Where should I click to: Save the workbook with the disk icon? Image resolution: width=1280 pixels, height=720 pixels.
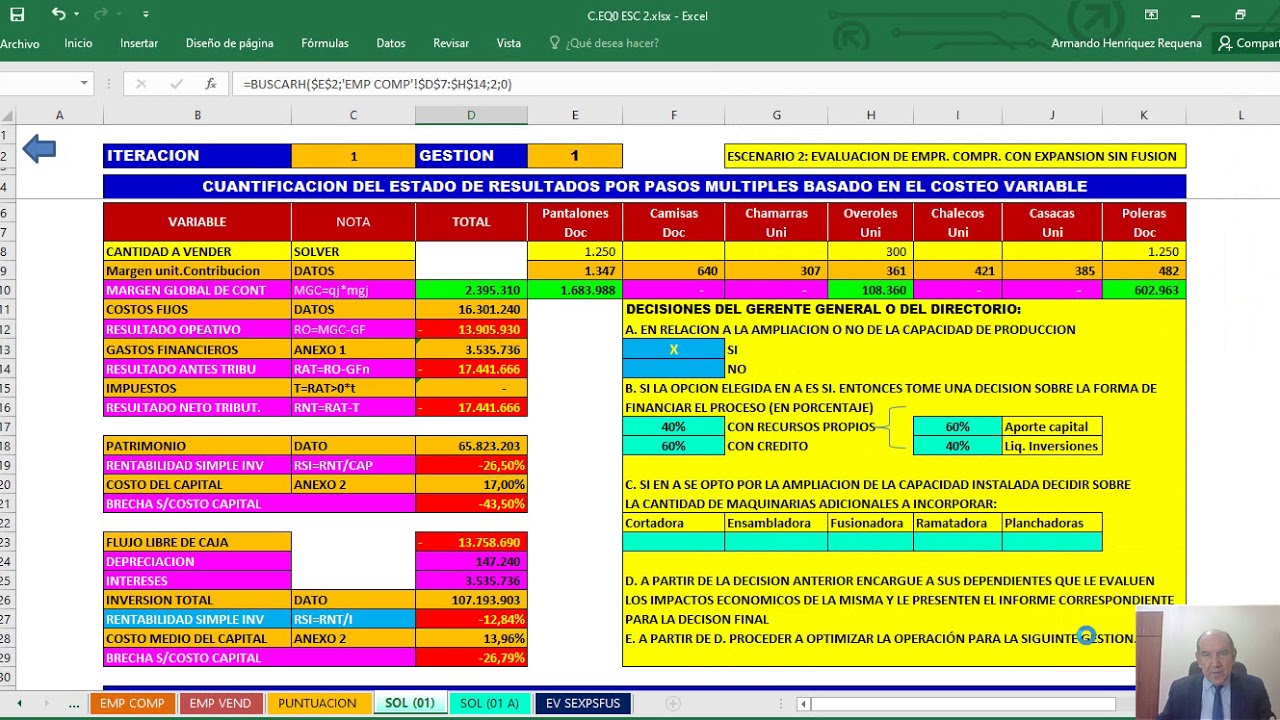click(x=17, y=15)
